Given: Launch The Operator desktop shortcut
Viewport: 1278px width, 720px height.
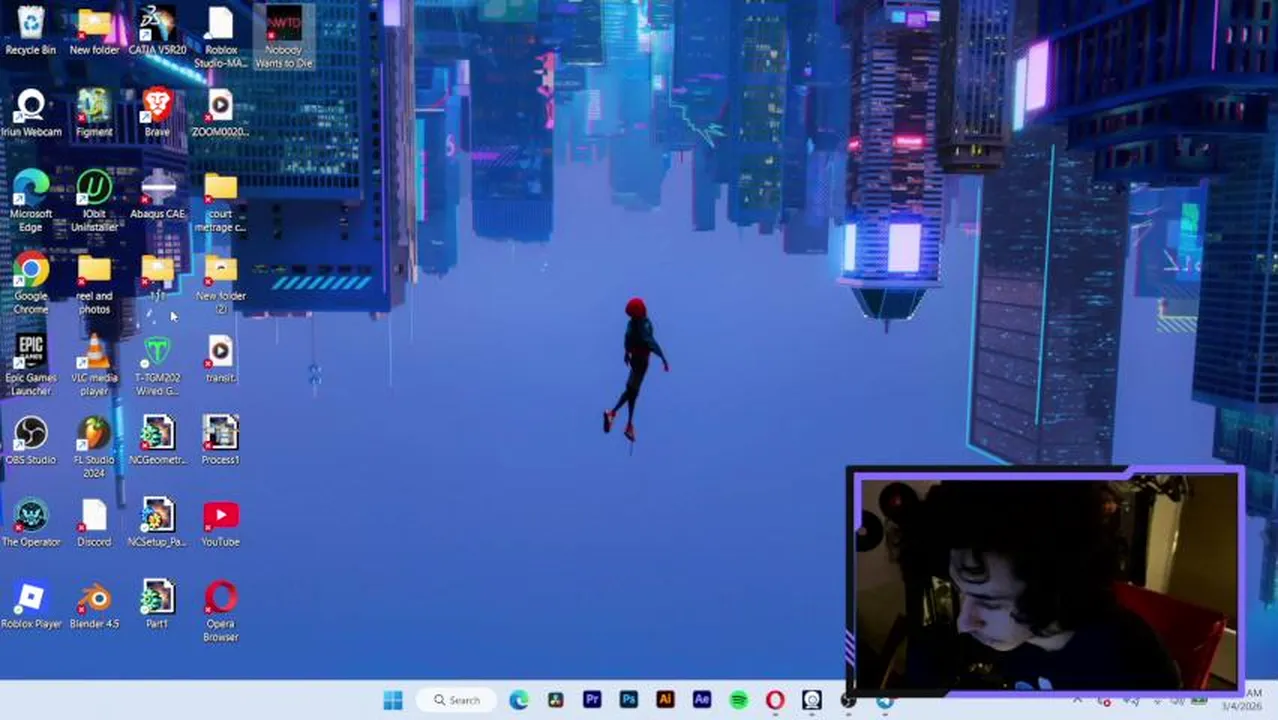Looking at the screenshot, I should click(31, 523).
